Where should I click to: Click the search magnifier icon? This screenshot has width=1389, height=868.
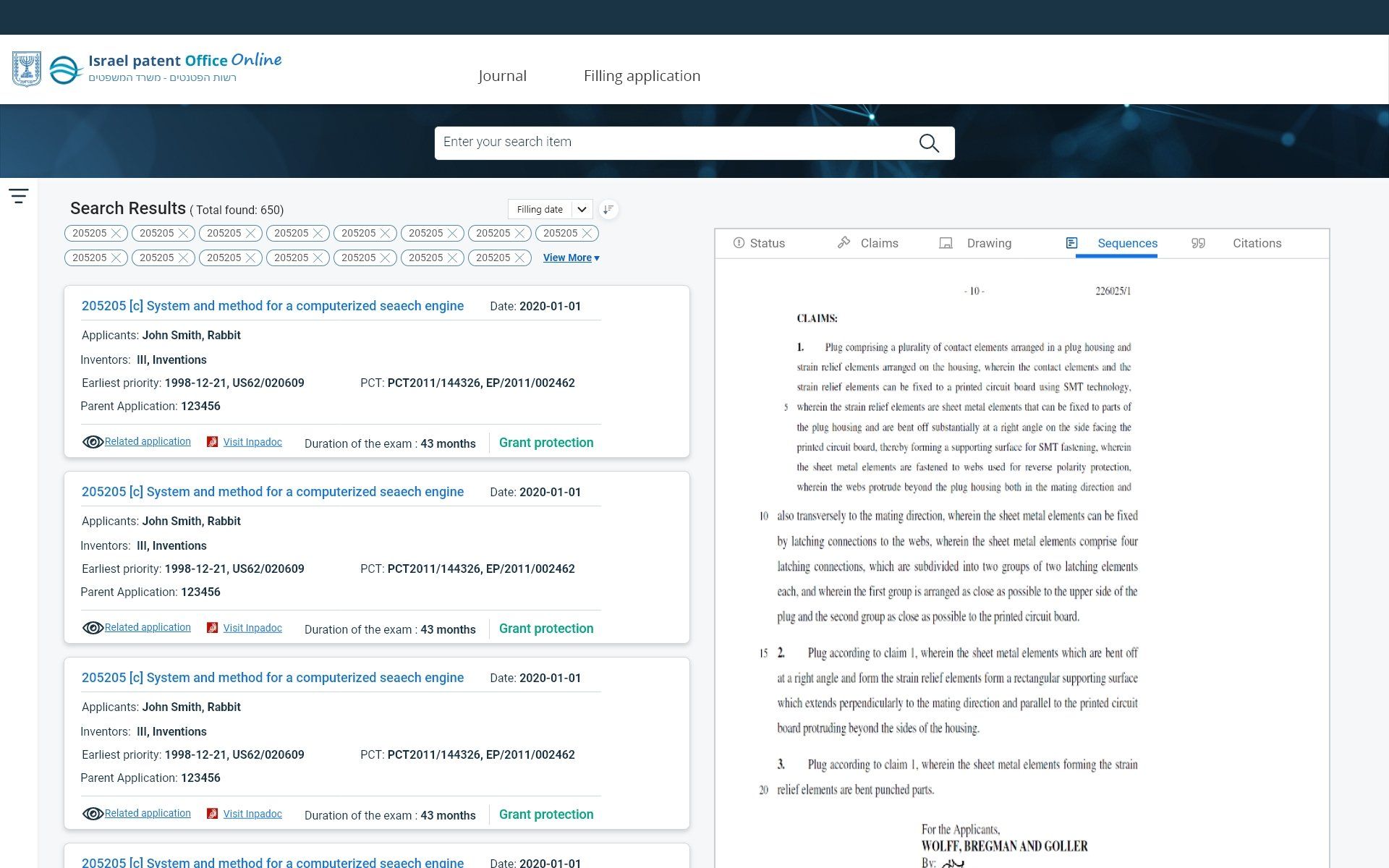click(x=929, y=143)
